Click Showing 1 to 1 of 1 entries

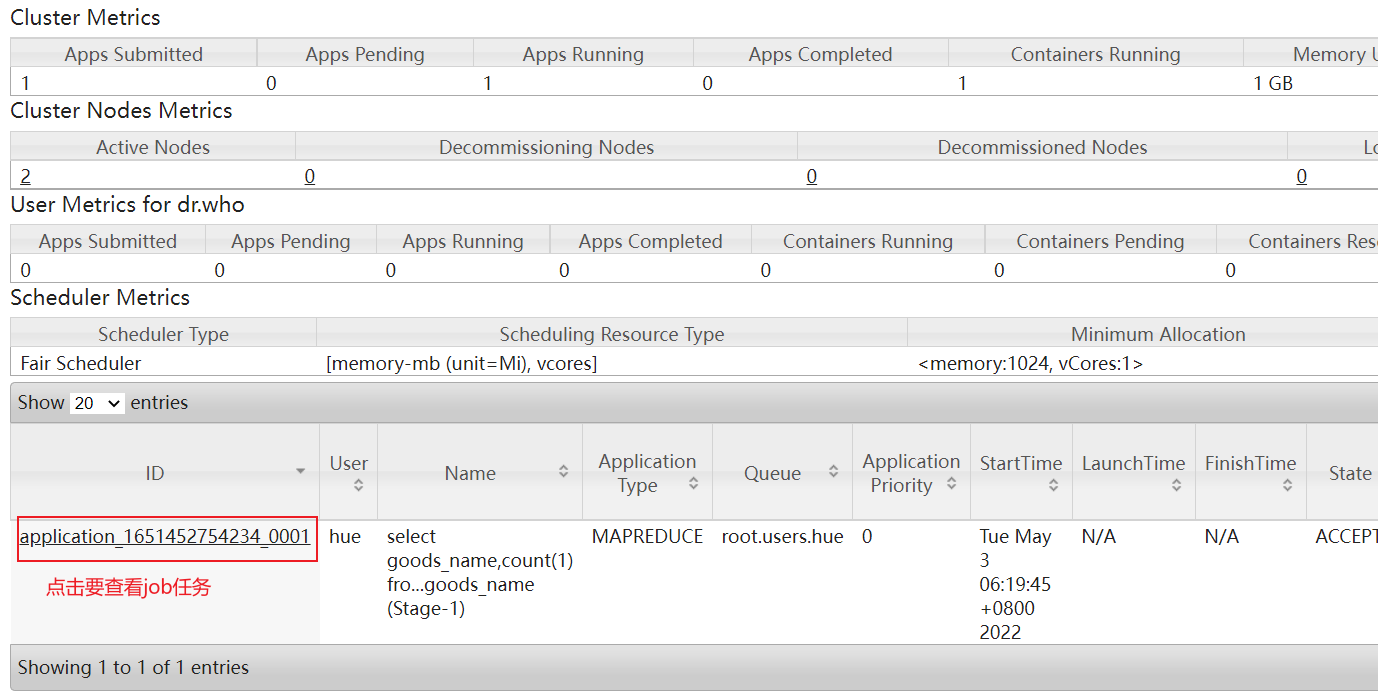click(x=133, y=668)
